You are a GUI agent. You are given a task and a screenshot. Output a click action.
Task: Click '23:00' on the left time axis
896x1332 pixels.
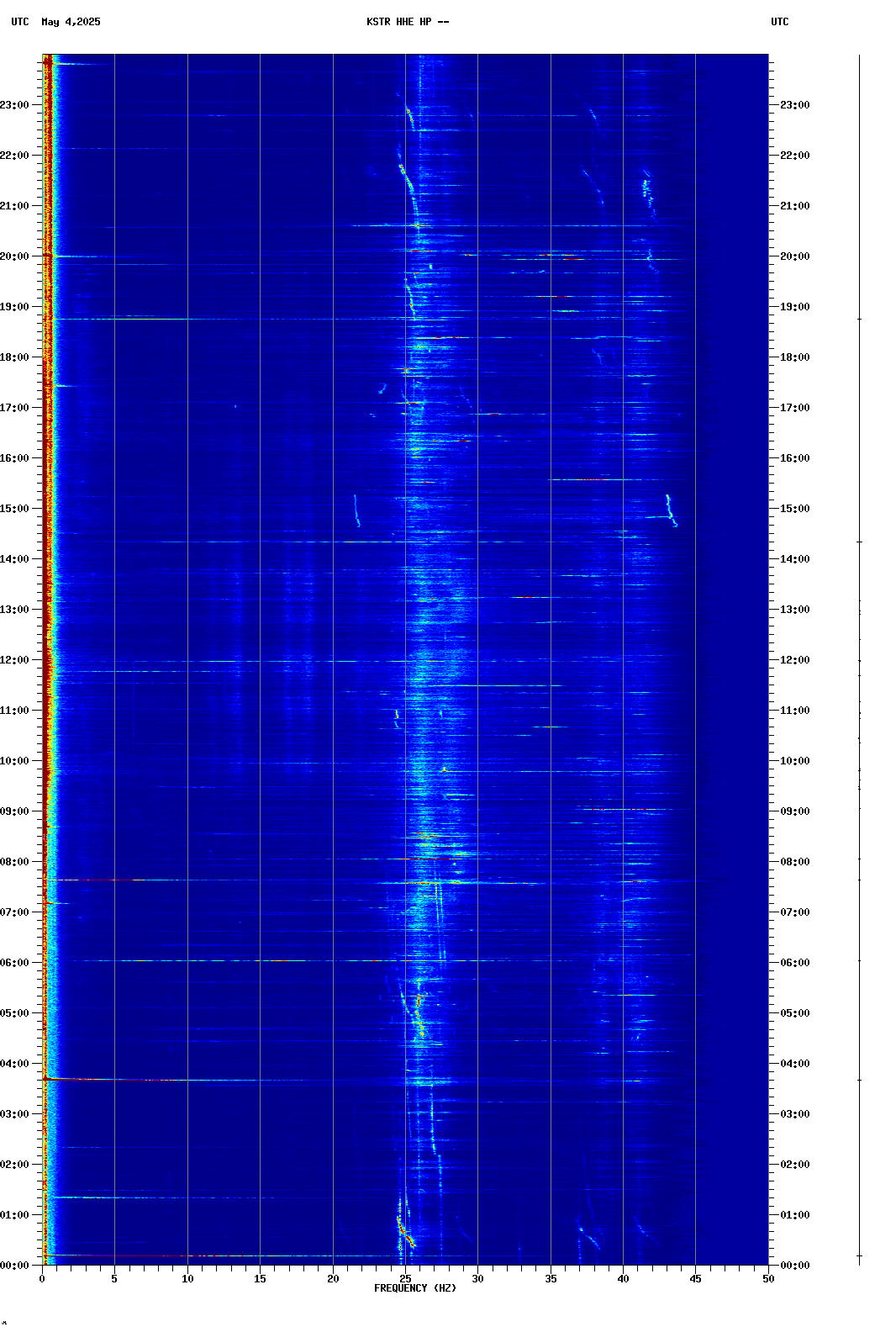click(x=14, y=105)
